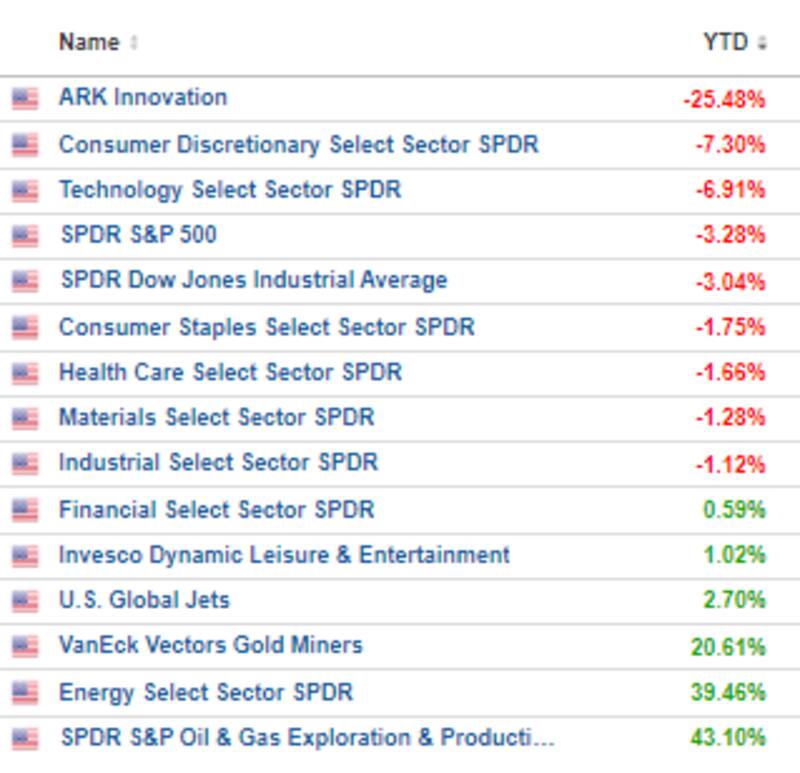
Task: Click the Name column header
Action: tap(88, 42)
